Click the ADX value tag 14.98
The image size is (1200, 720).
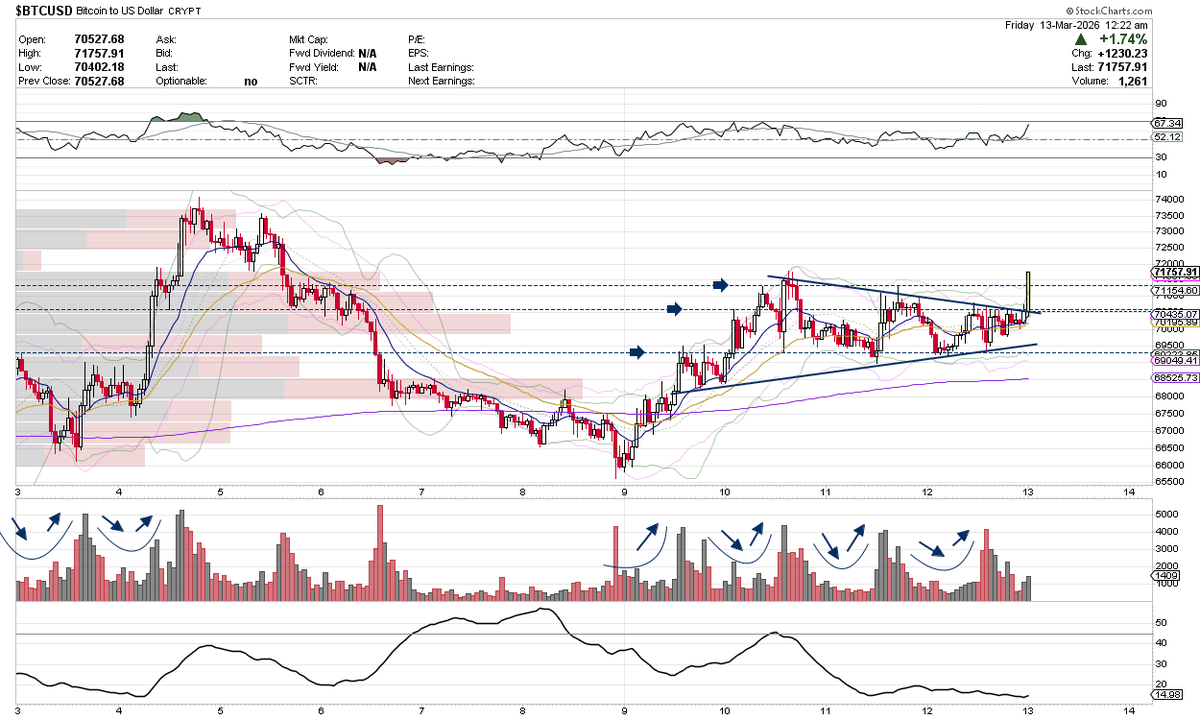point(1167,695)
